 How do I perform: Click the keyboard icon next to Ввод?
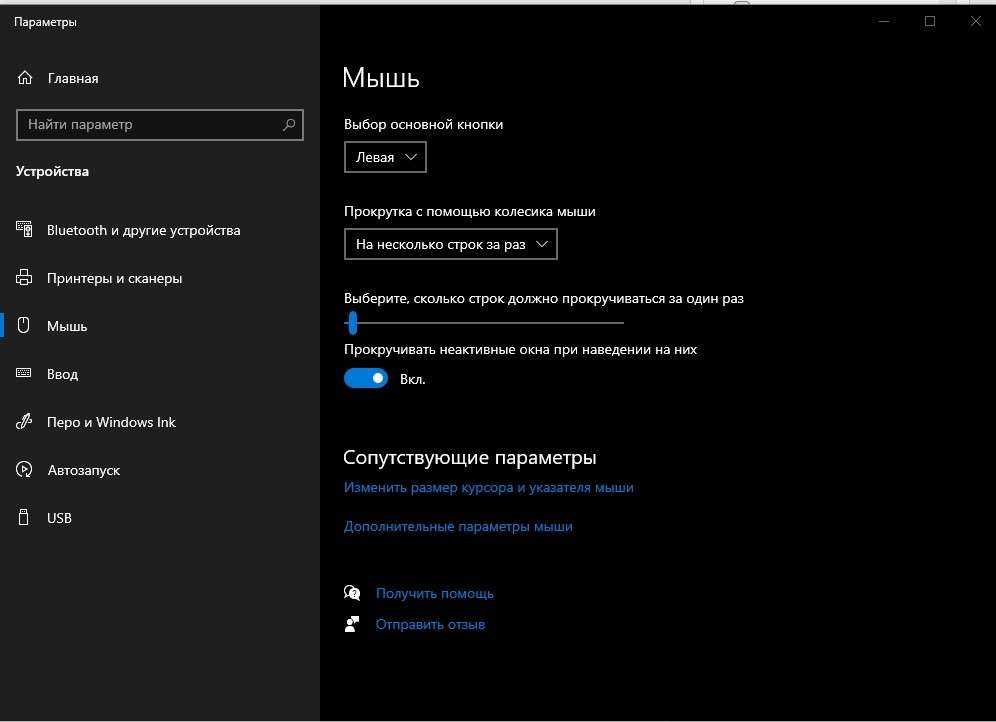point(25,374)
